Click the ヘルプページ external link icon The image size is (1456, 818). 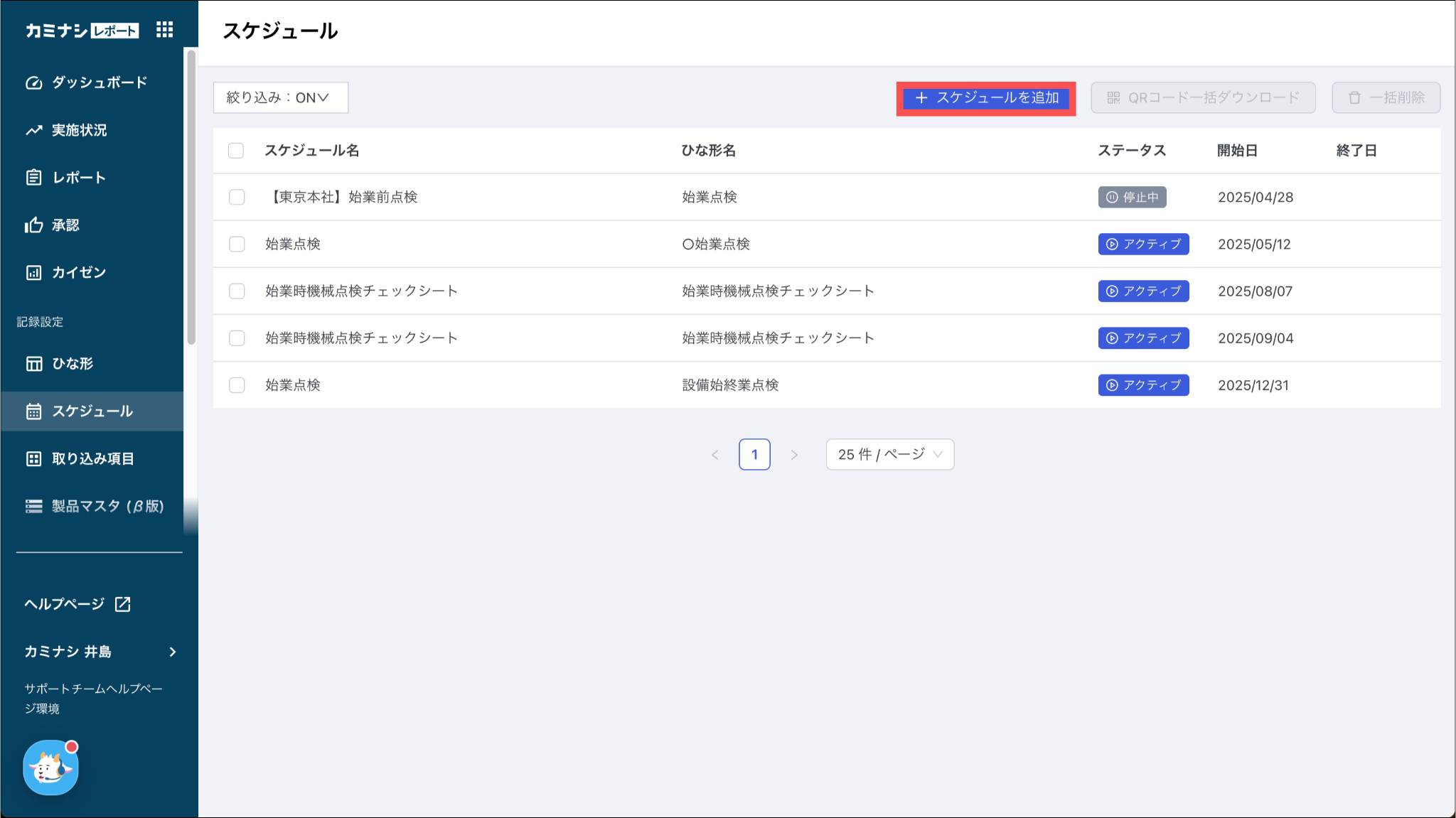pyautogui.click(x=123, y=604)
